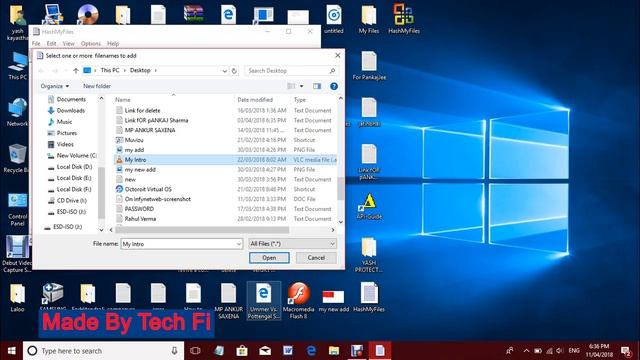
Task: Select the For Pankajee desktop file
Action: click(369, 65)
